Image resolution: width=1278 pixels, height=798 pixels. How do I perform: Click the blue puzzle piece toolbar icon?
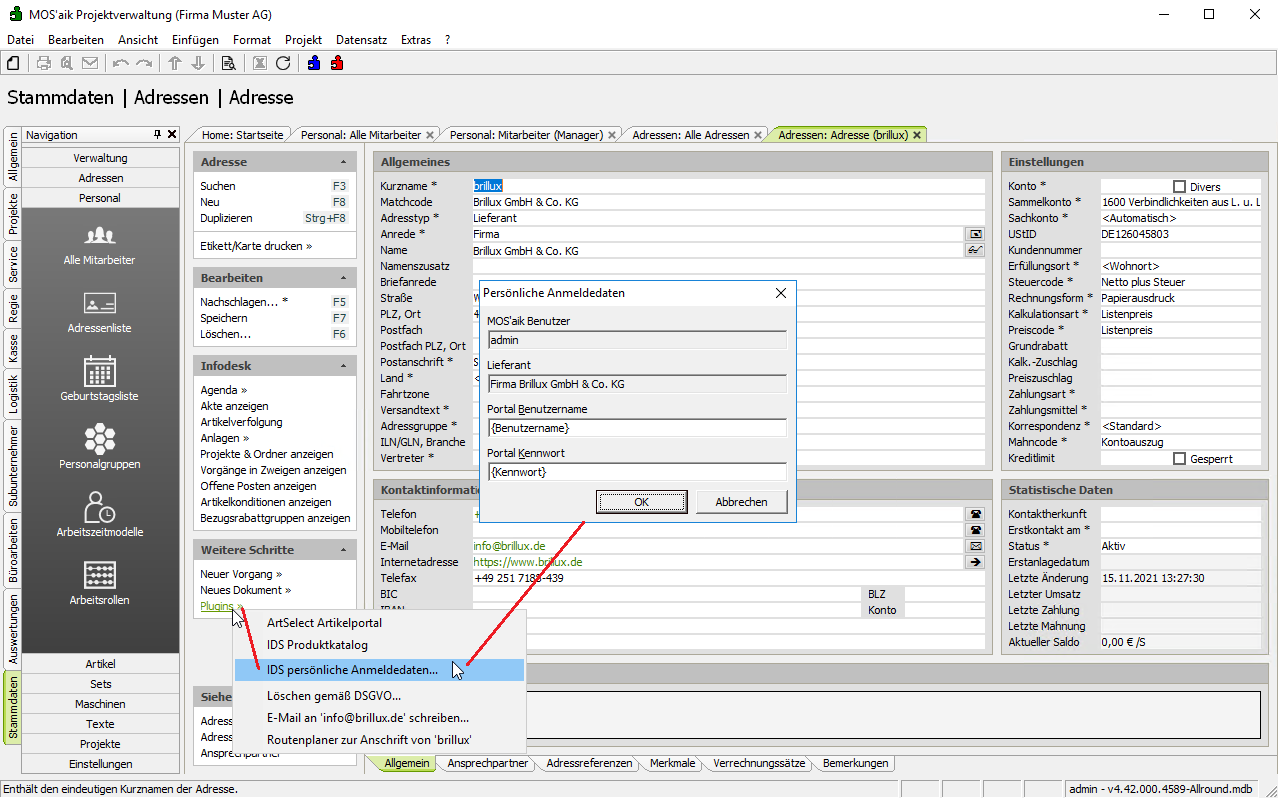point(314,63)
